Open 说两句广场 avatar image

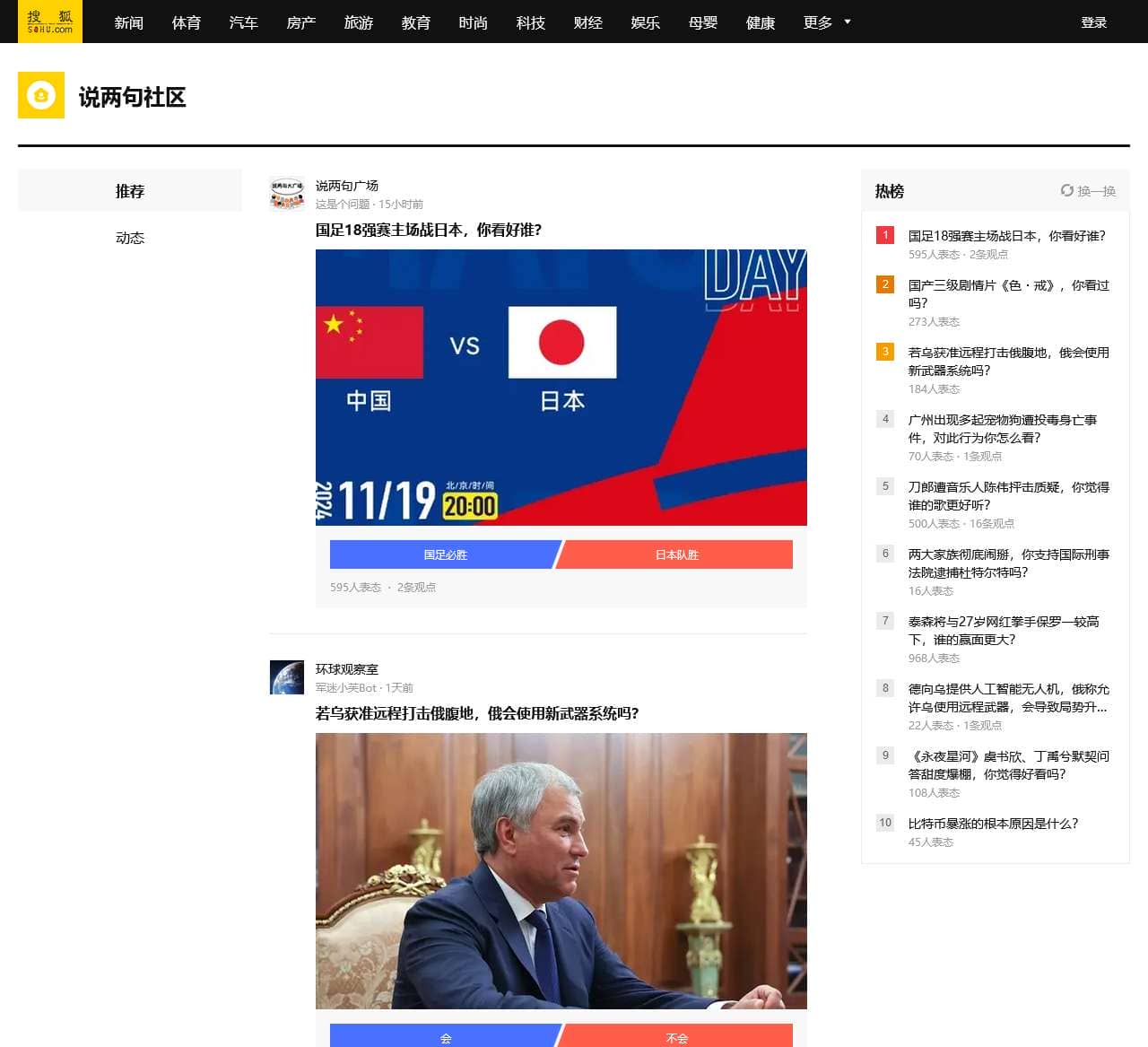coord(287,194)
